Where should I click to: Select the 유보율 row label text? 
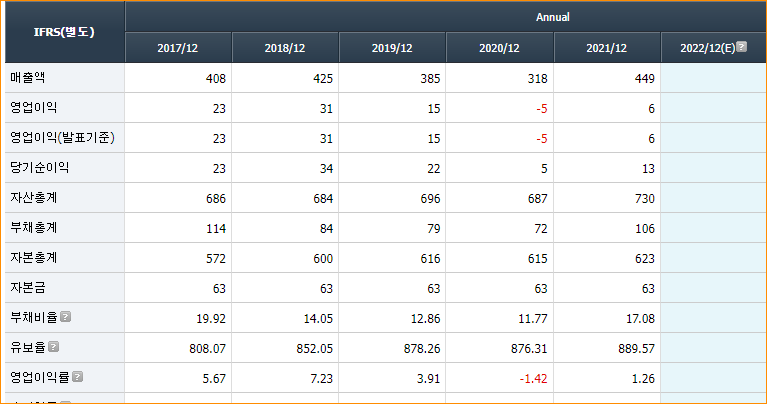28,347
